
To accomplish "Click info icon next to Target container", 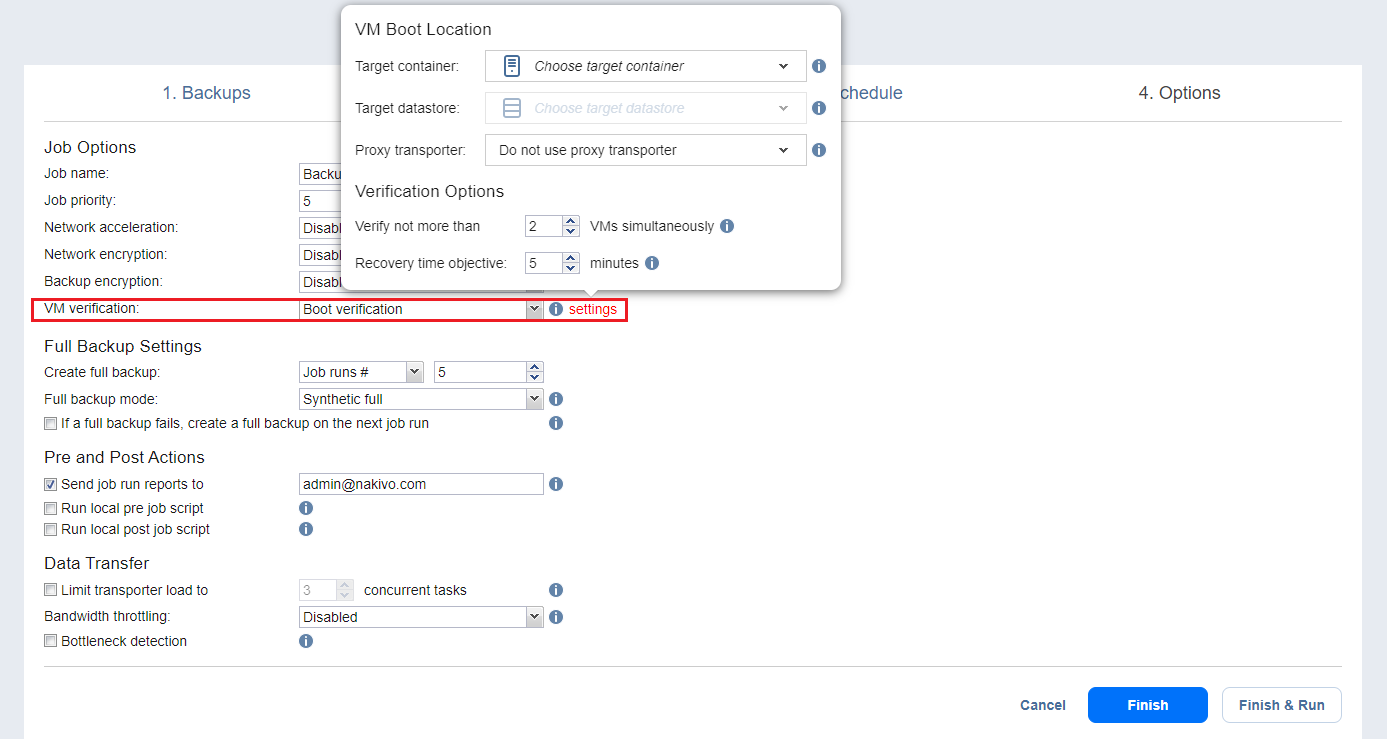I will pos(818,66).
